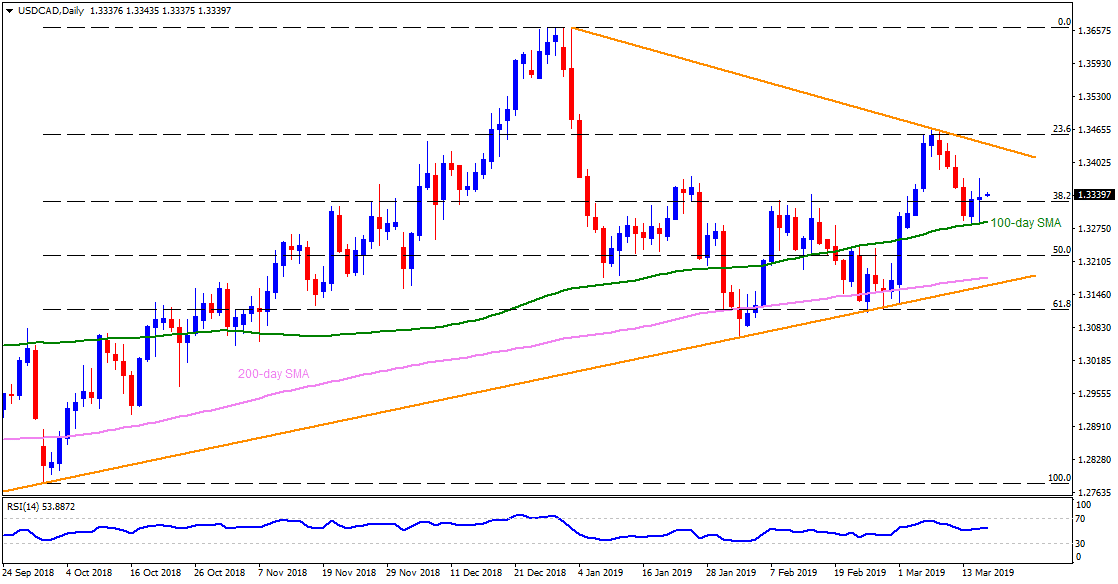This screenshot has height=584, width=1118.
Task: Click 1.35930 on the price axis
Action: (1096, 63)
